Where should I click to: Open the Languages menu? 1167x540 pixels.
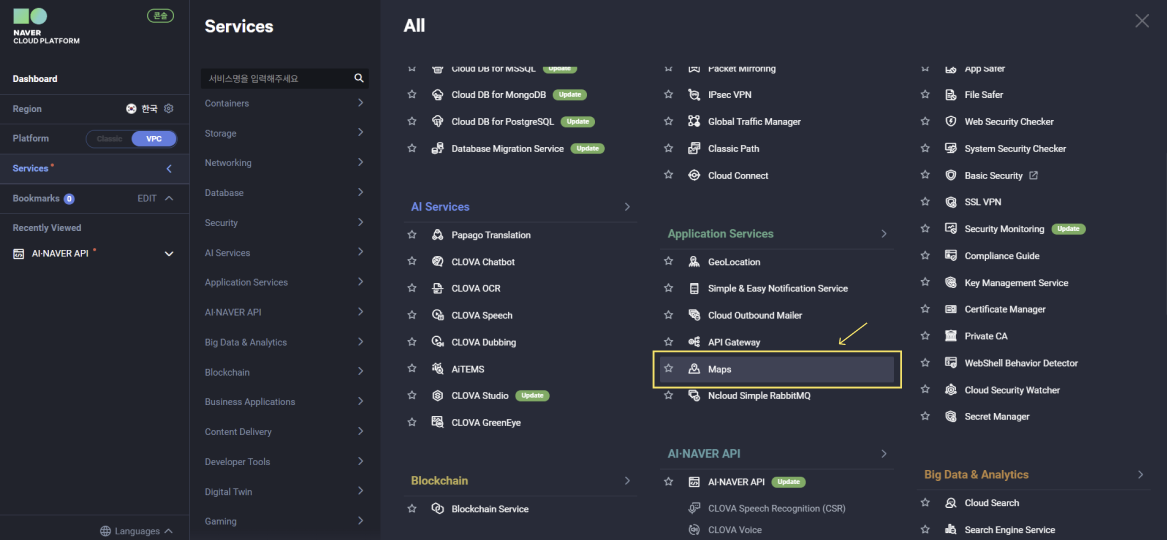[x=137, y=531]
